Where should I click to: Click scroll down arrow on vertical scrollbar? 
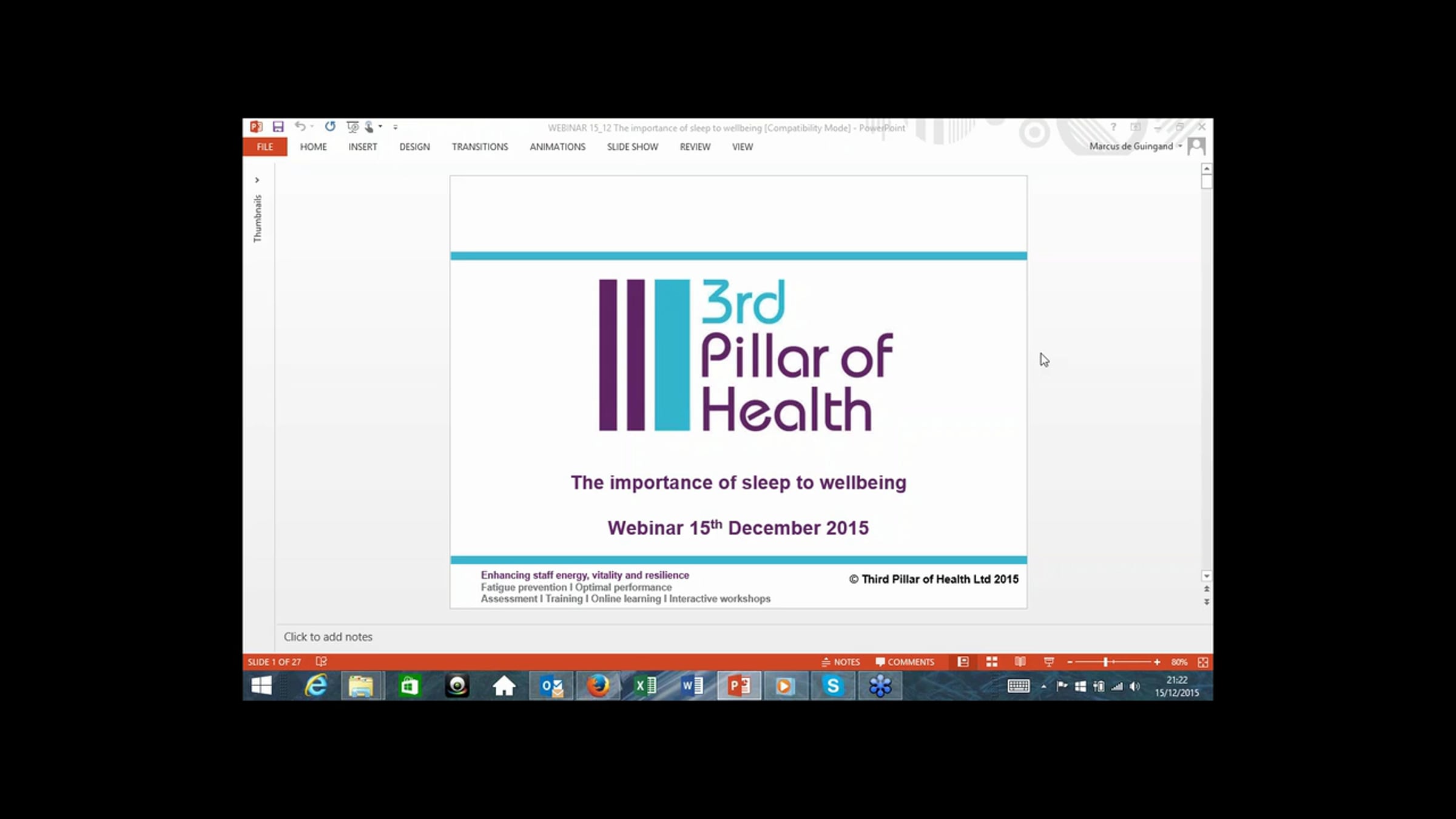click(x=1207, y=576)
